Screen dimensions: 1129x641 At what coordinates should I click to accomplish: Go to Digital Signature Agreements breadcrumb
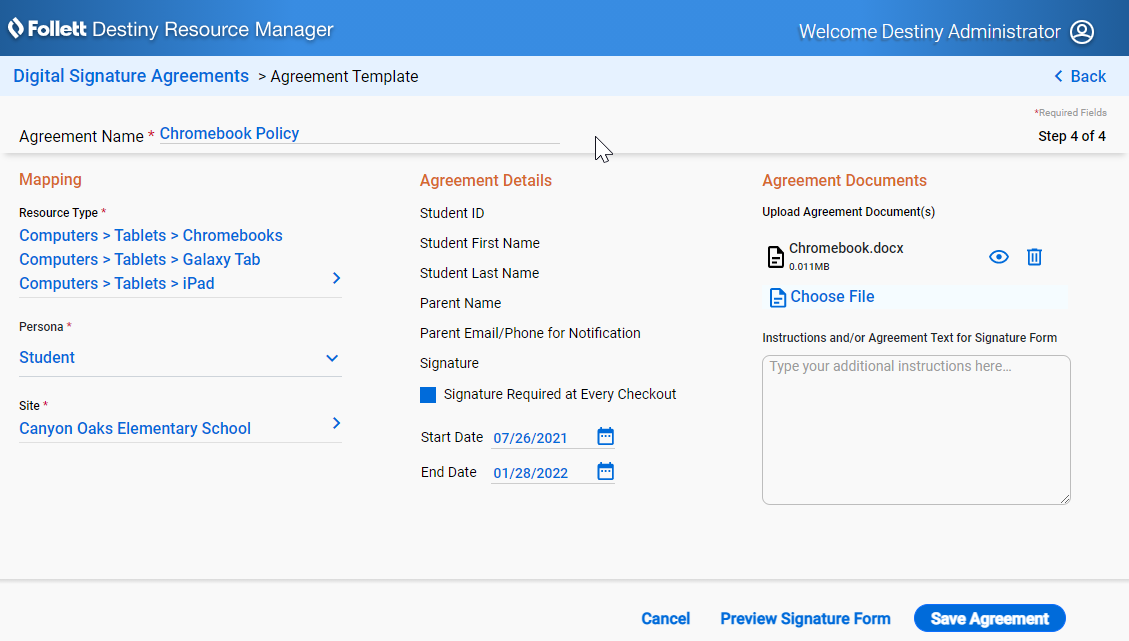tap(130, 76)
